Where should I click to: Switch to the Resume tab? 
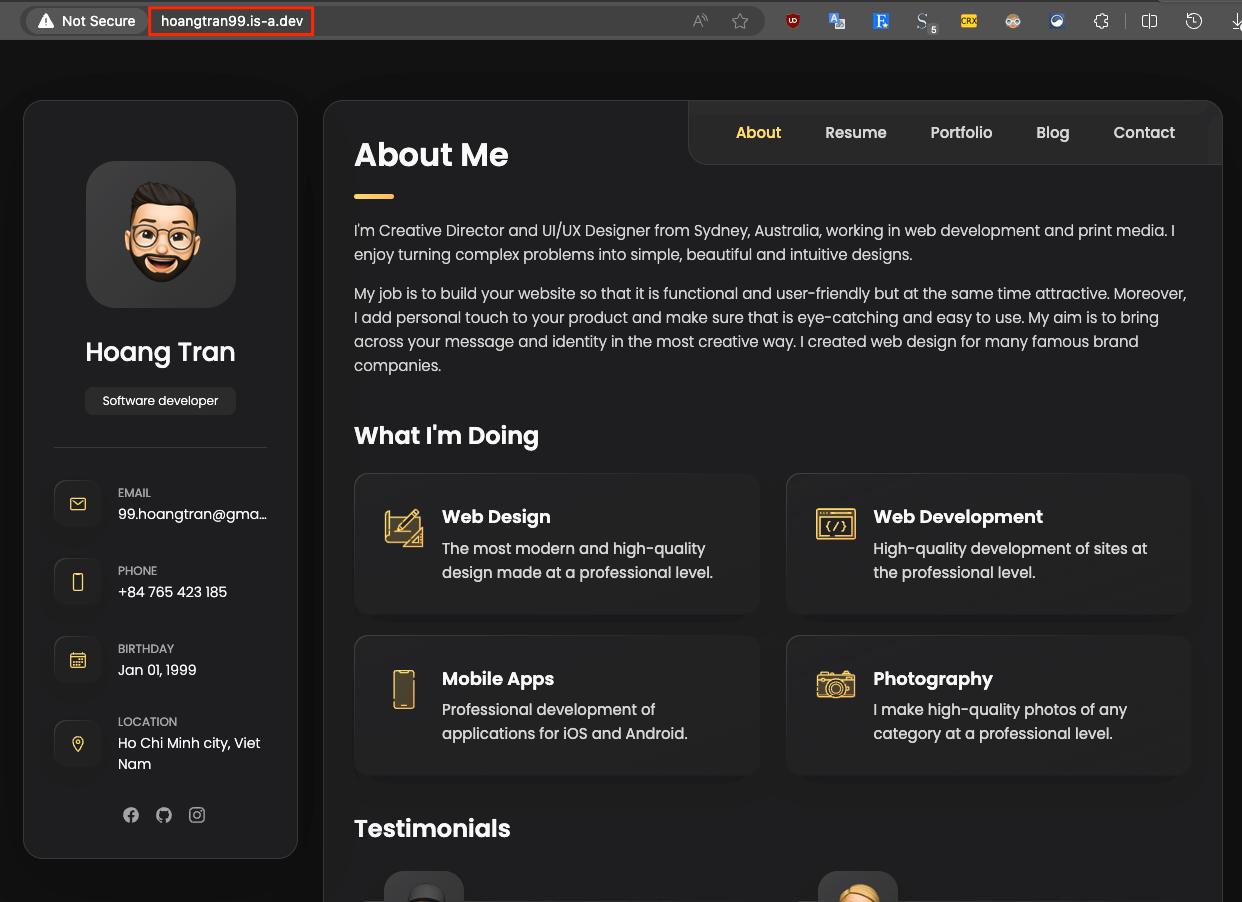(x=856, y=132)
